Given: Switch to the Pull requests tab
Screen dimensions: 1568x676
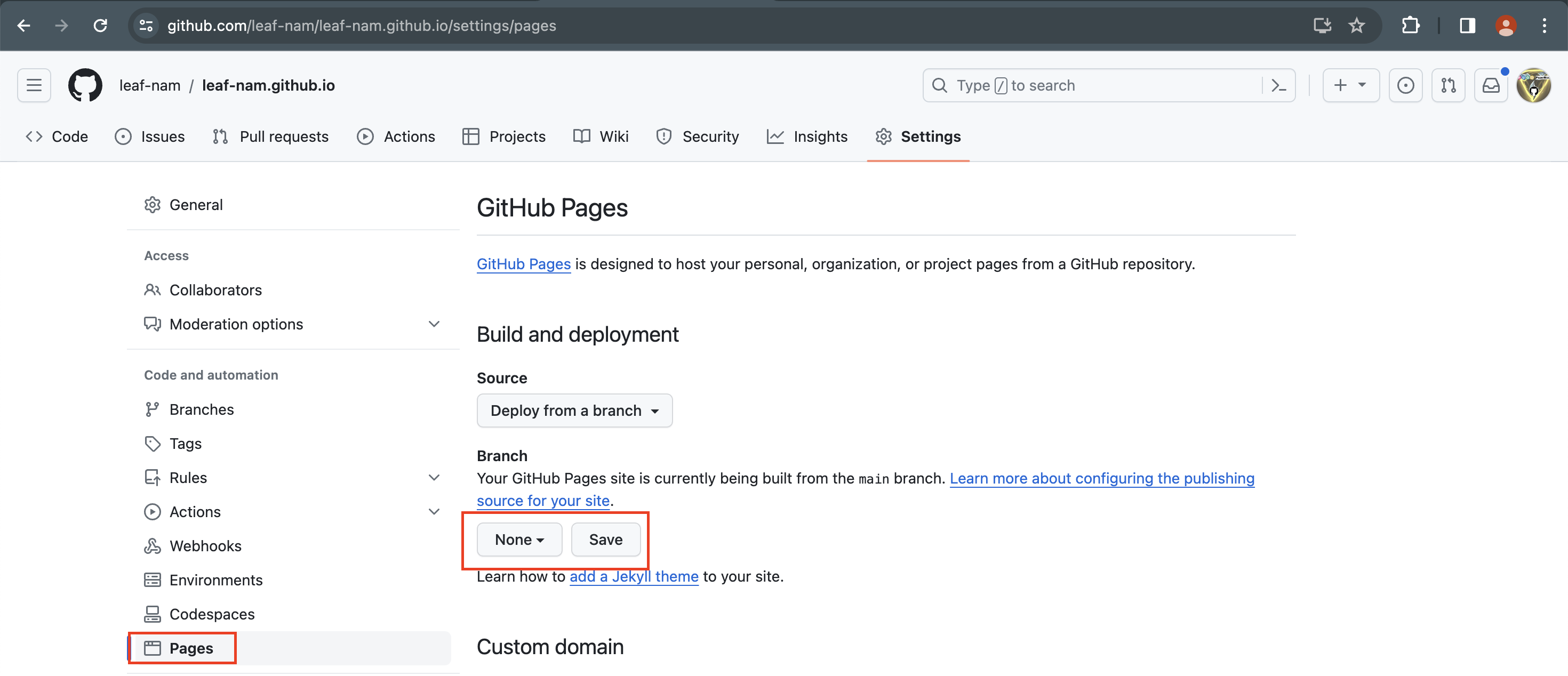Looking at the screenshot, I should coord(271,136).
